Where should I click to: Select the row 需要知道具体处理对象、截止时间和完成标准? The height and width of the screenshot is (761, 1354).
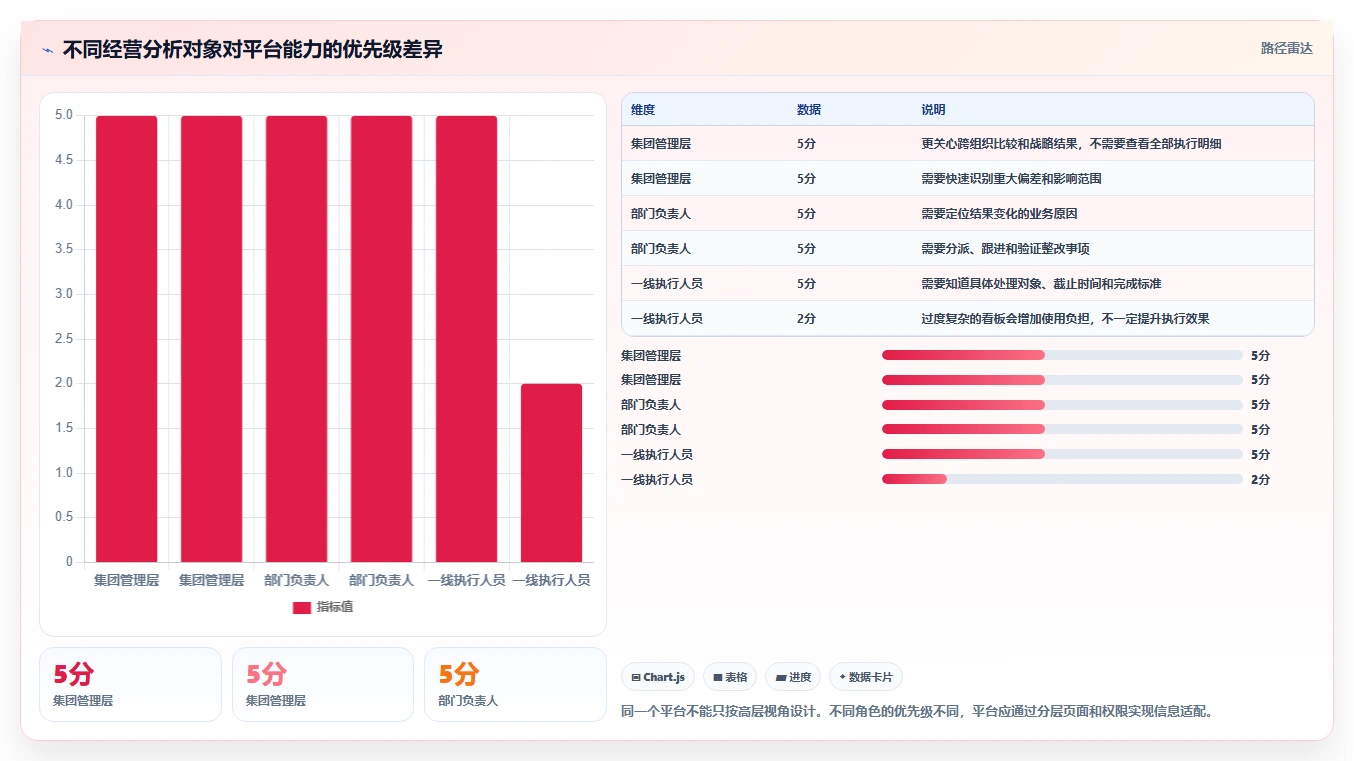pyautogui.click(x=967, y=283)
